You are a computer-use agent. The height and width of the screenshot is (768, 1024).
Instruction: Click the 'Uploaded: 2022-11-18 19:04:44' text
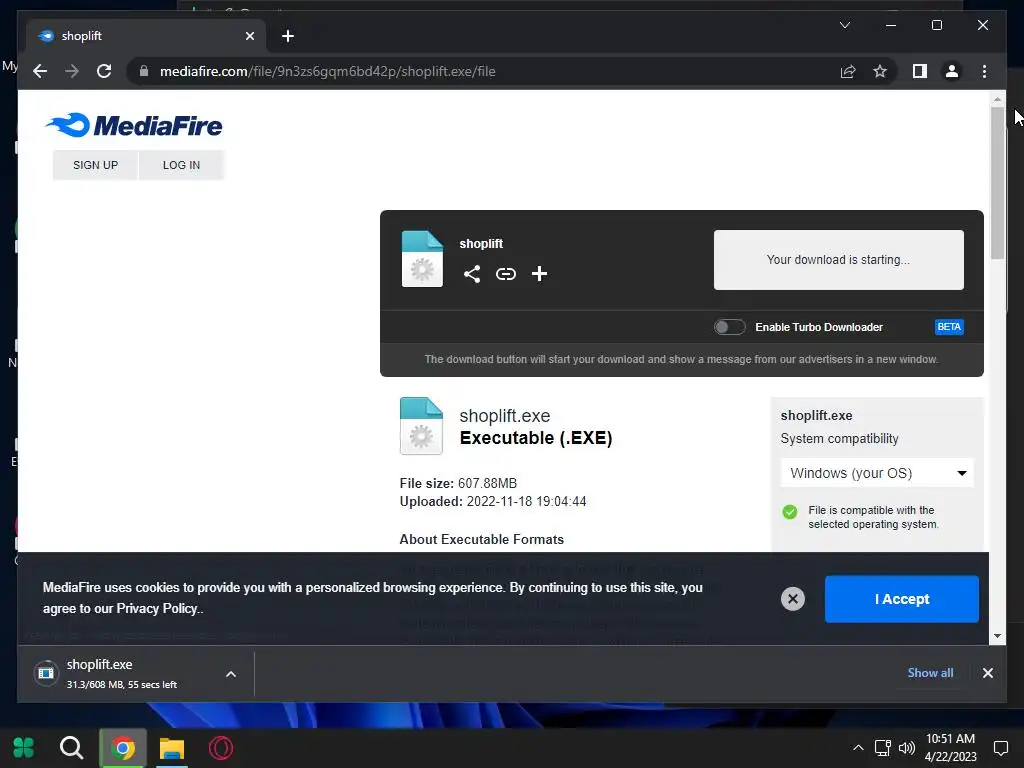[493, 502]
